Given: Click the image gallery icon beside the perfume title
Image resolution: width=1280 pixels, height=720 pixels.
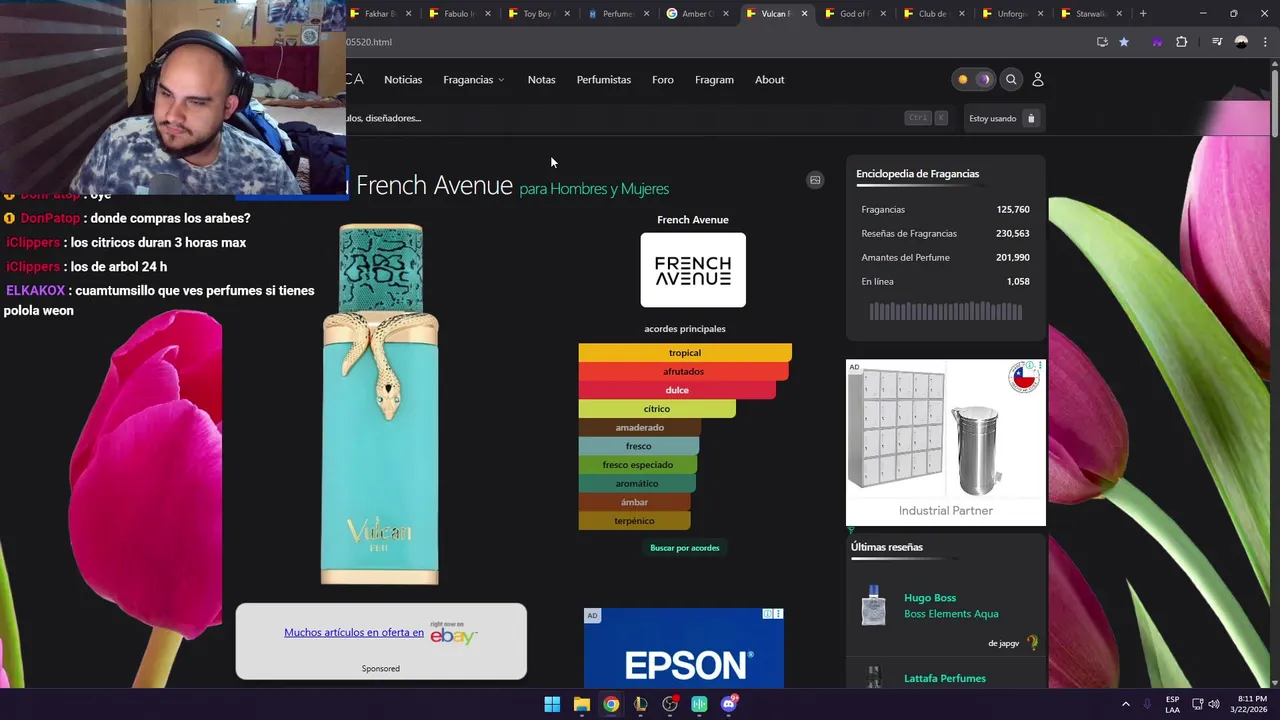Looking at the screenshot, I should coord(815,180).
